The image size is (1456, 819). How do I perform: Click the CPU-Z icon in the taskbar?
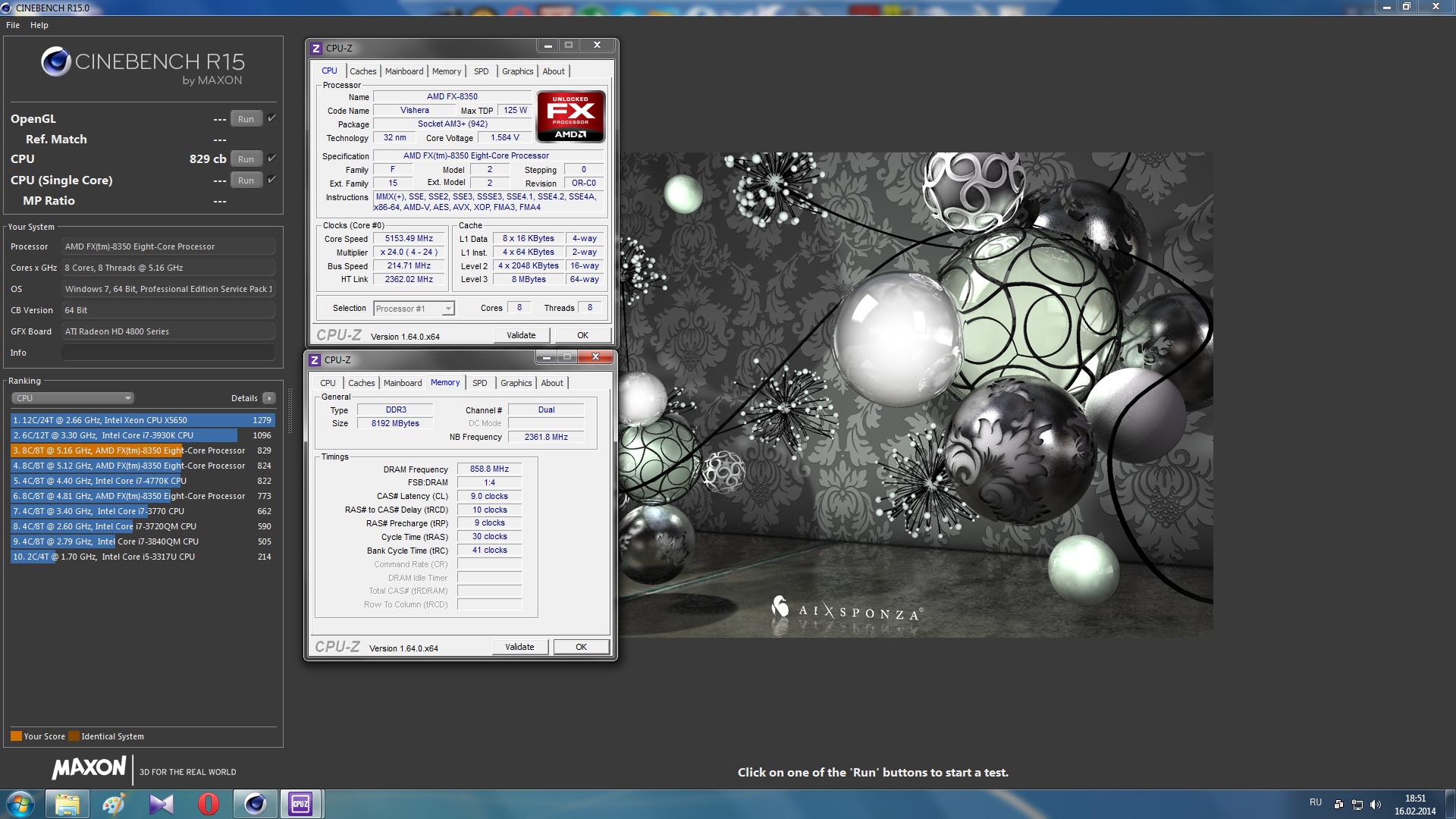(x=300, y=804)
